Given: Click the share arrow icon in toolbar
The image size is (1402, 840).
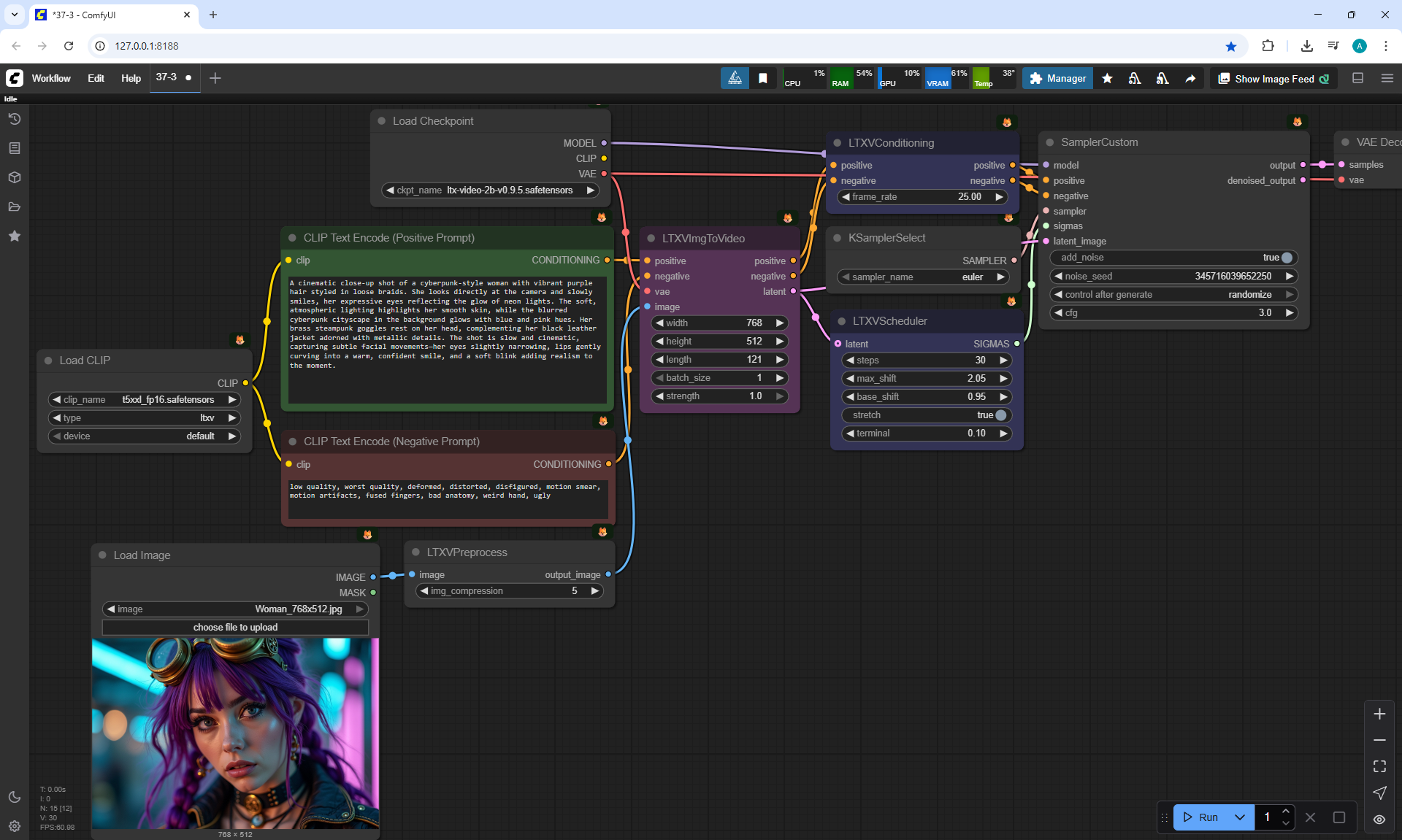Looking at the screenshot, I should pos(1190,78).
